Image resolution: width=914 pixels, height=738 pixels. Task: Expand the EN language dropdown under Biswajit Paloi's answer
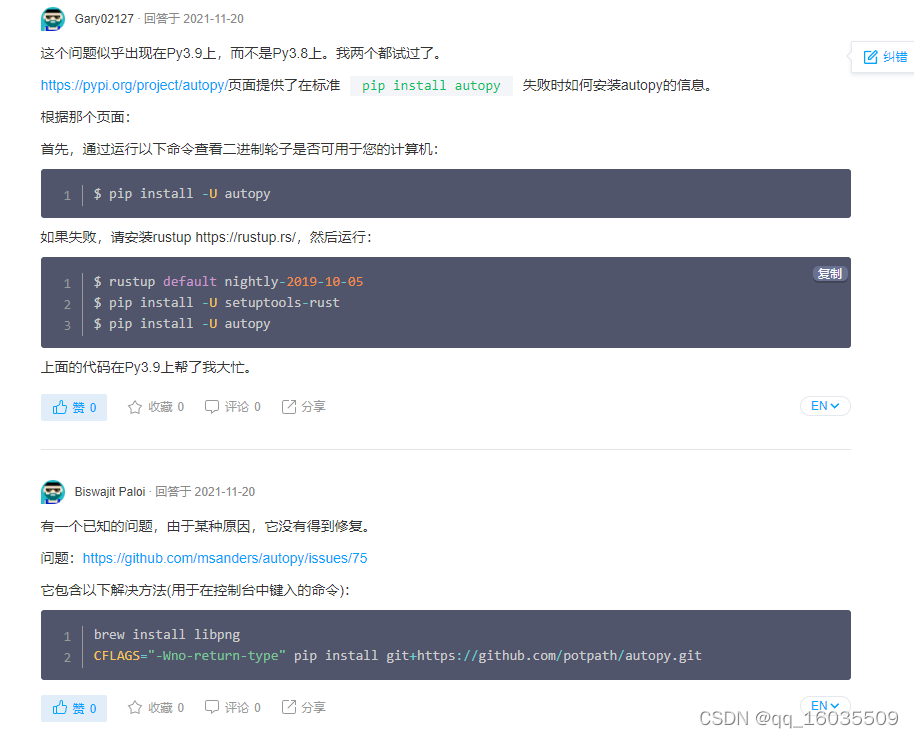tap(825, 705)
